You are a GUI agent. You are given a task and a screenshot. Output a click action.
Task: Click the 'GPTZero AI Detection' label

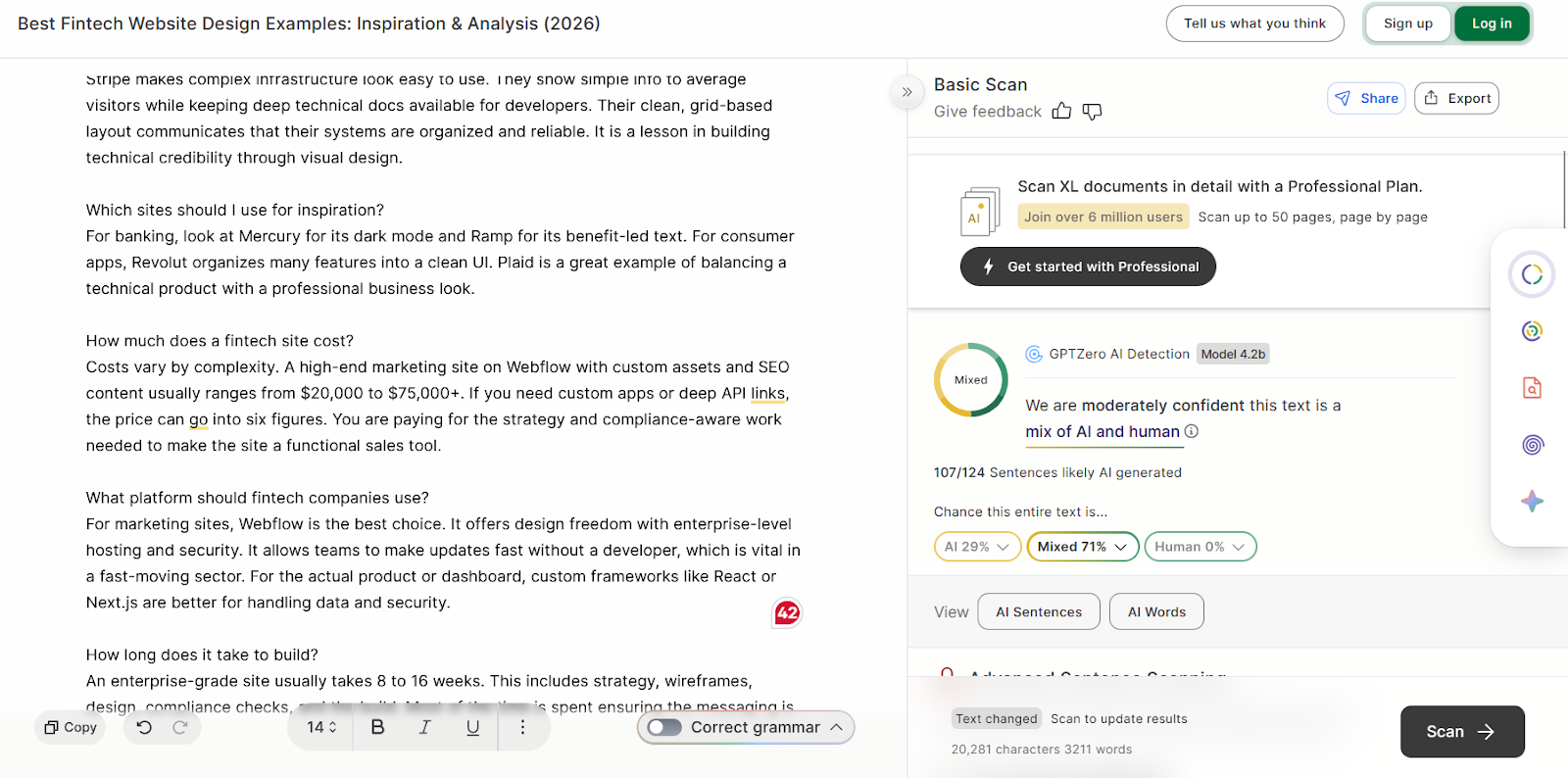pos(1119,354)
